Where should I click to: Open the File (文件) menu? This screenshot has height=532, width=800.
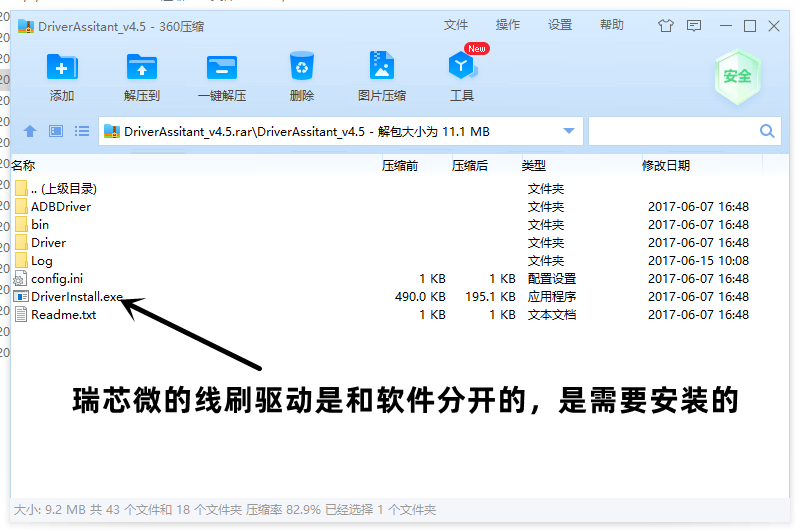click(x=455, y=25)
